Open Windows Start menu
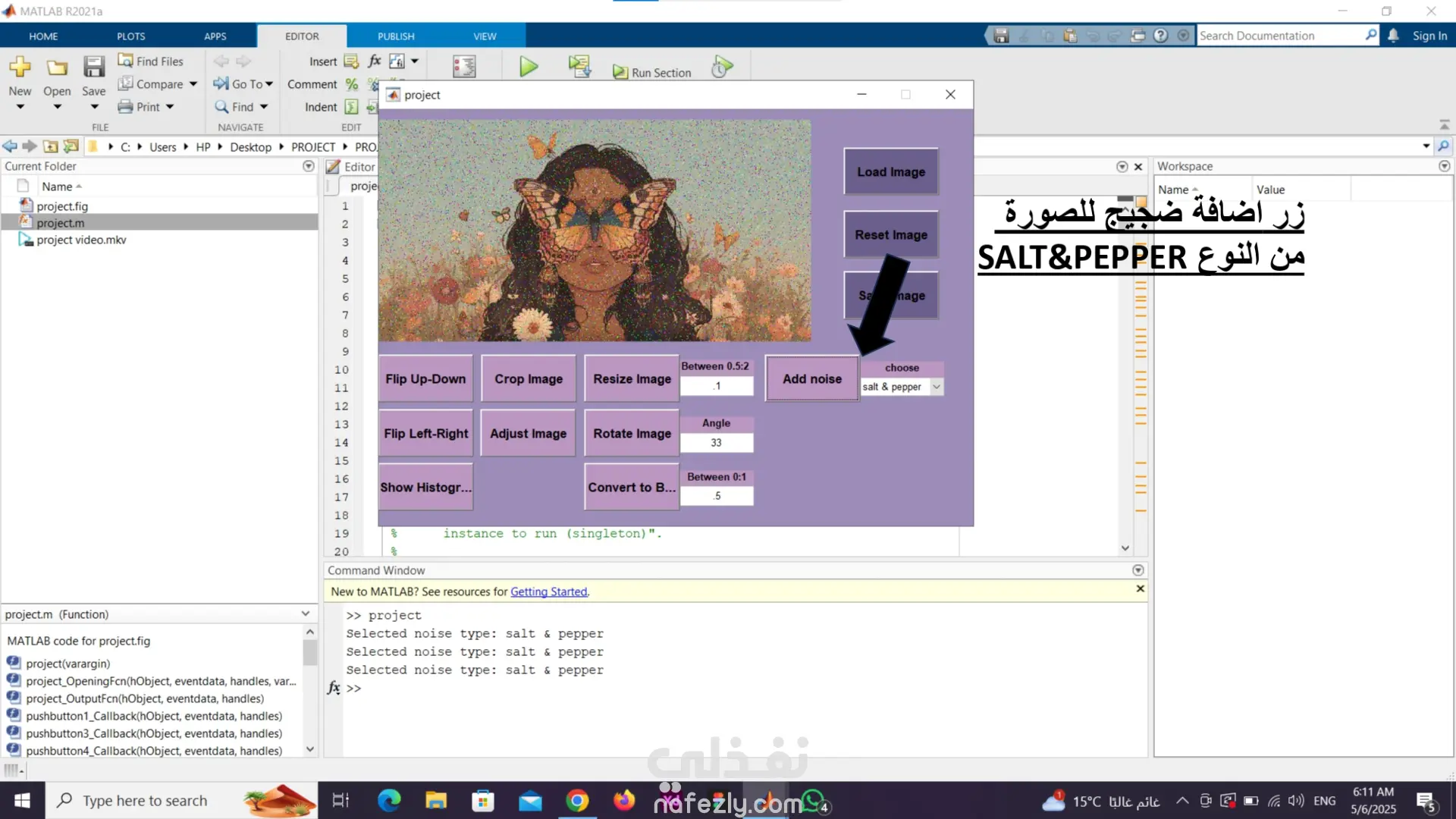This screenshot has width=1456, height=819. (x=23, y=801)
